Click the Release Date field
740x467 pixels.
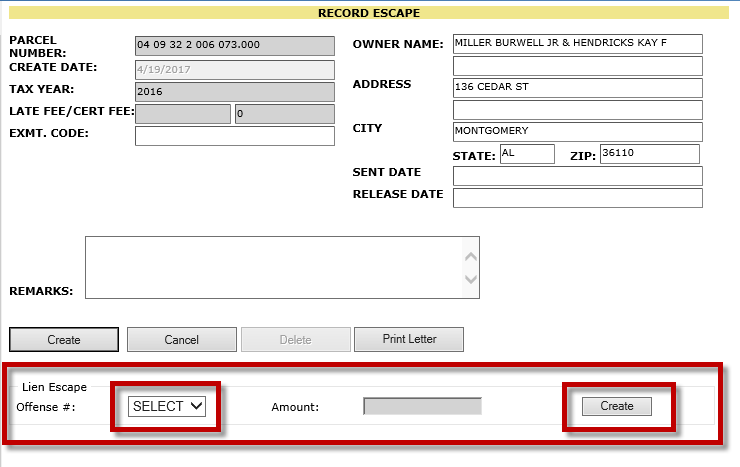(578, 198)
